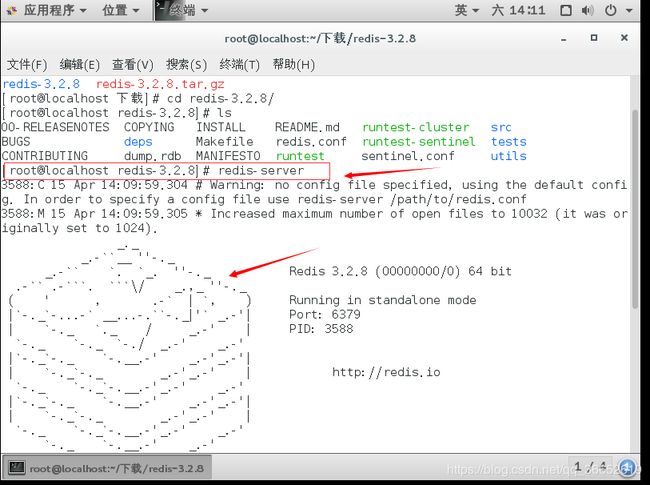Click the 'PID: 3588' line
650x485 pixels.
(x=321, y=329)
